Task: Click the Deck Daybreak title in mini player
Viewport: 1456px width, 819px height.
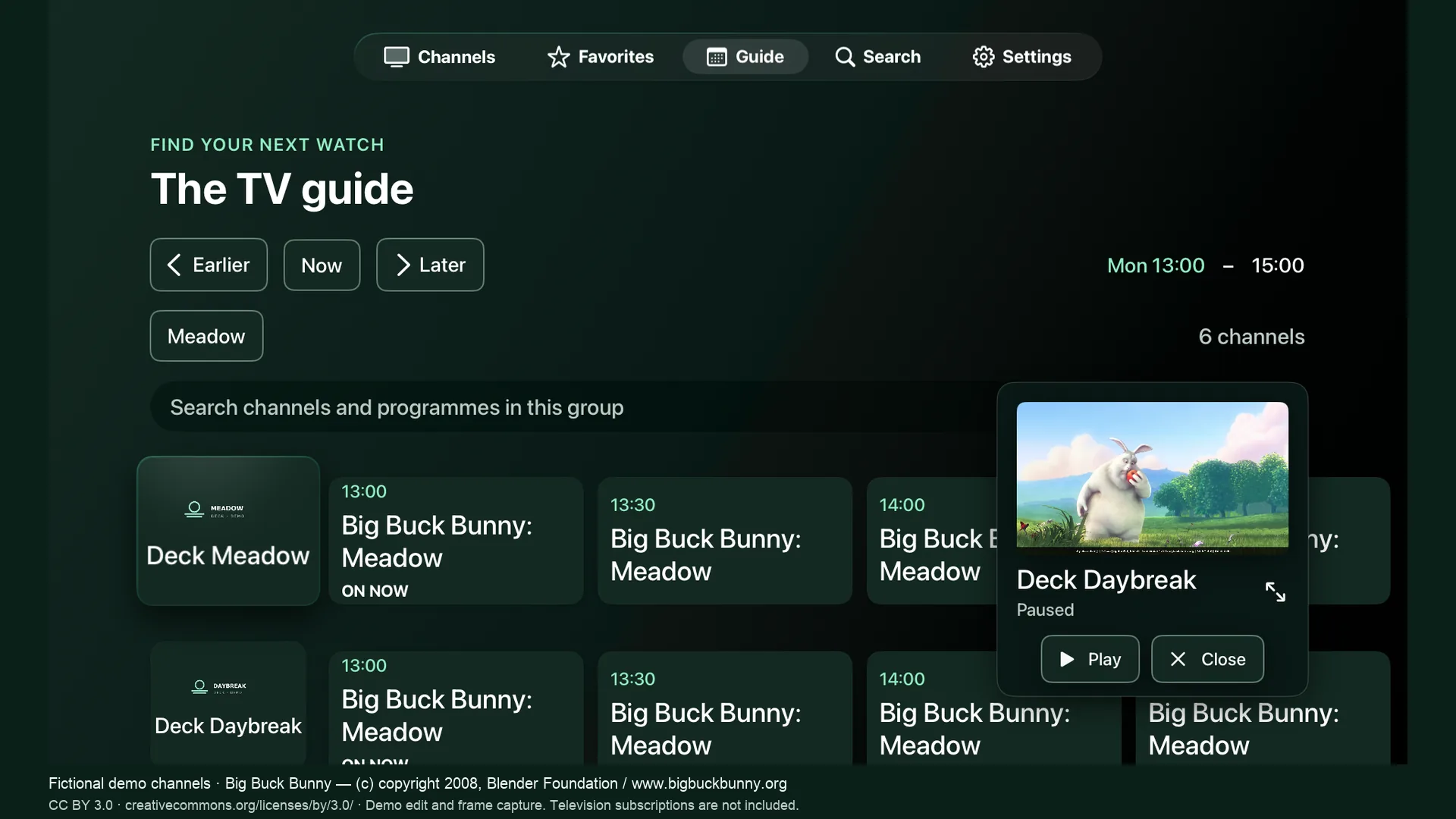Action: click(x=1106, y=580)
